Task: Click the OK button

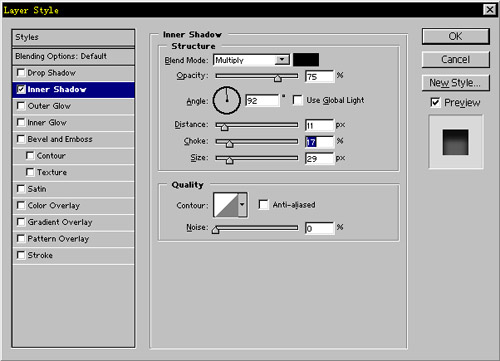Action: tap(456, 36)
